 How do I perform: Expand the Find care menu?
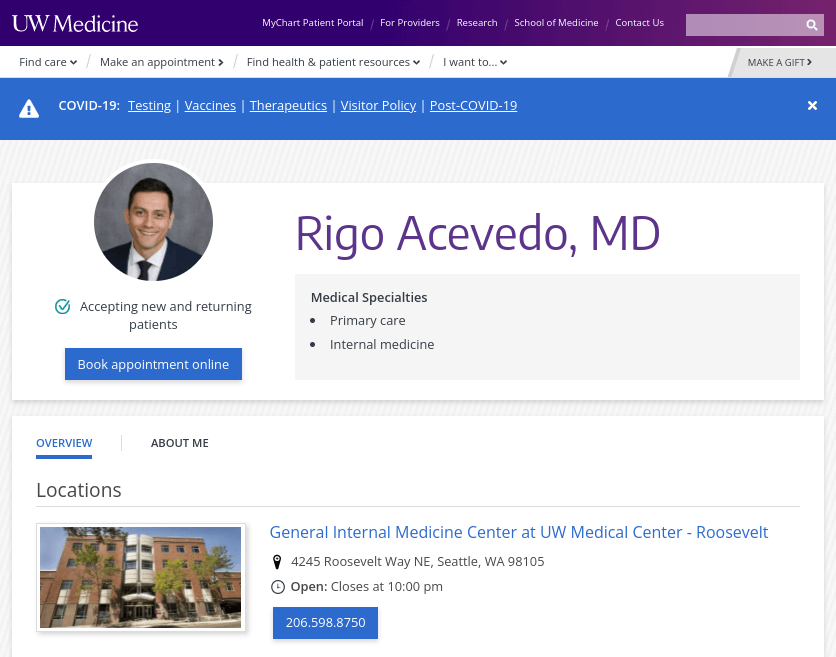(x=48, y=62)
